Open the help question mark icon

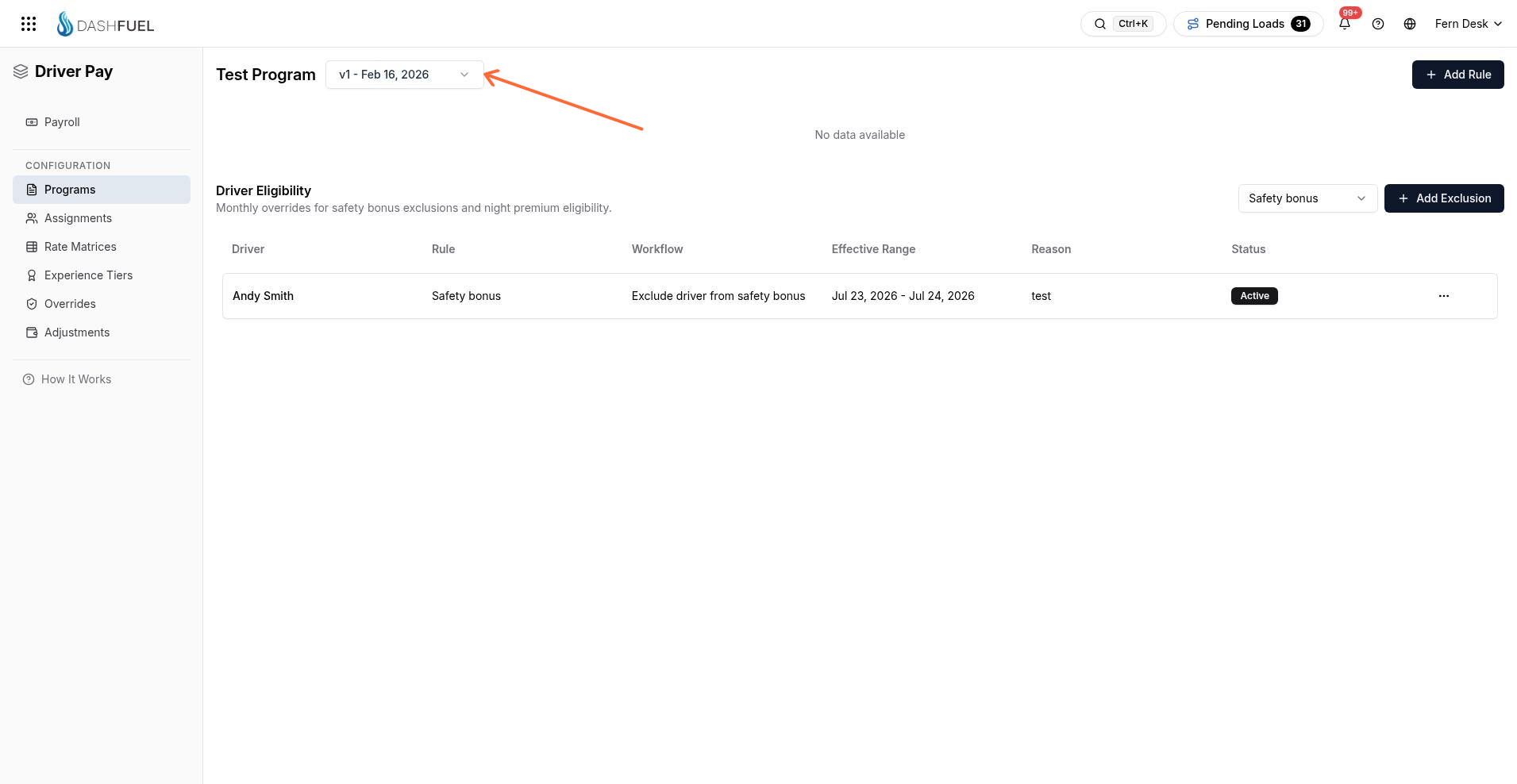point(1378,24)
